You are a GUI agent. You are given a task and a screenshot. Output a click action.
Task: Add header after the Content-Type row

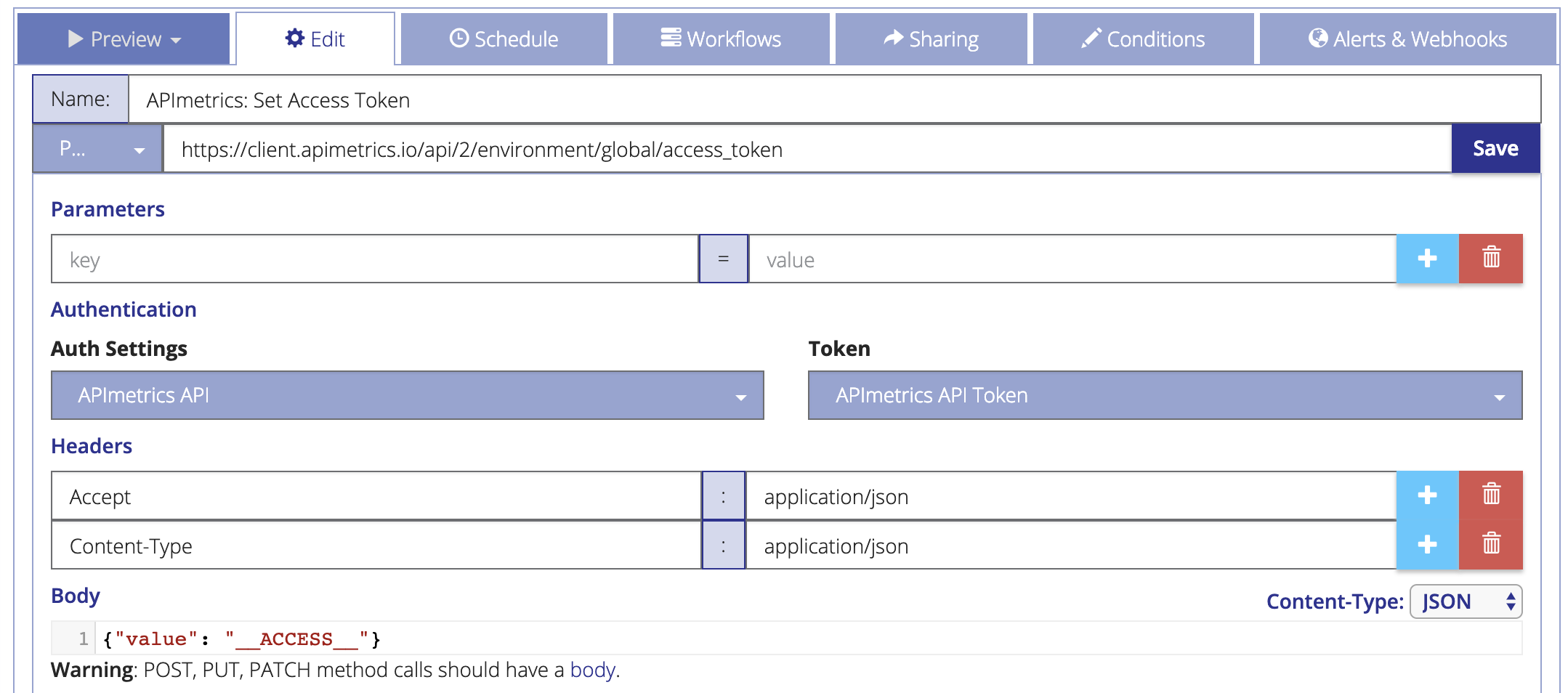(x=1427, y=545)
